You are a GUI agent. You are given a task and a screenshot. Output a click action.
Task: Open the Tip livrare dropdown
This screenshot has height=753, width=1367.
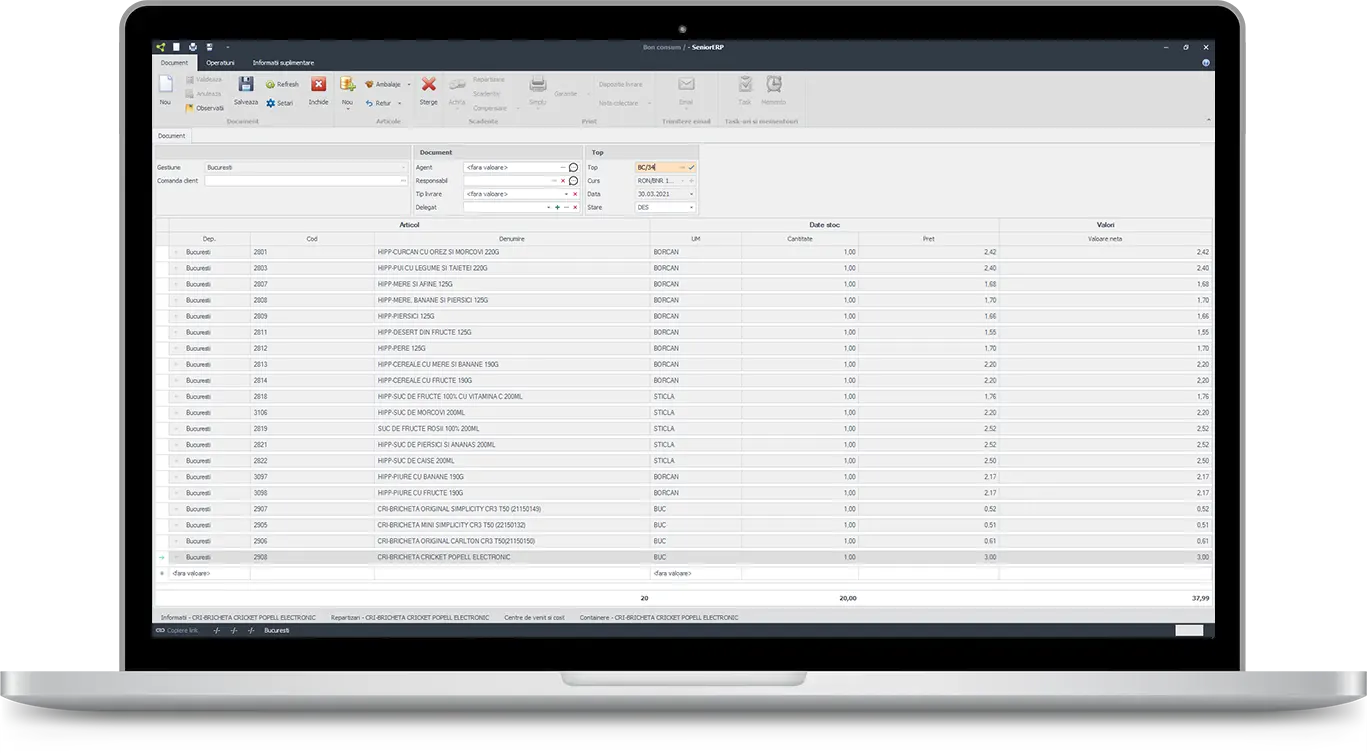(x=566, y=194)
